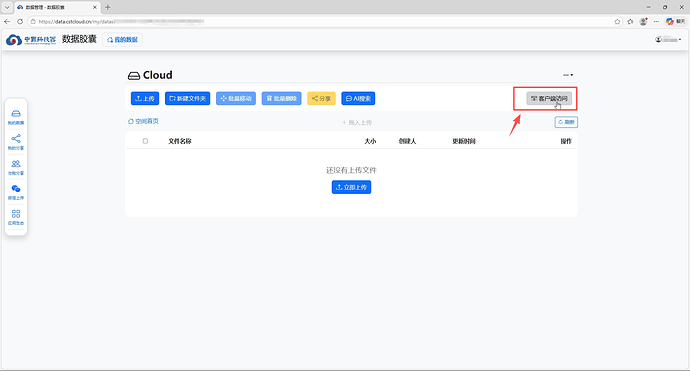Click the 我的数据 tab in header

[122, 40]
